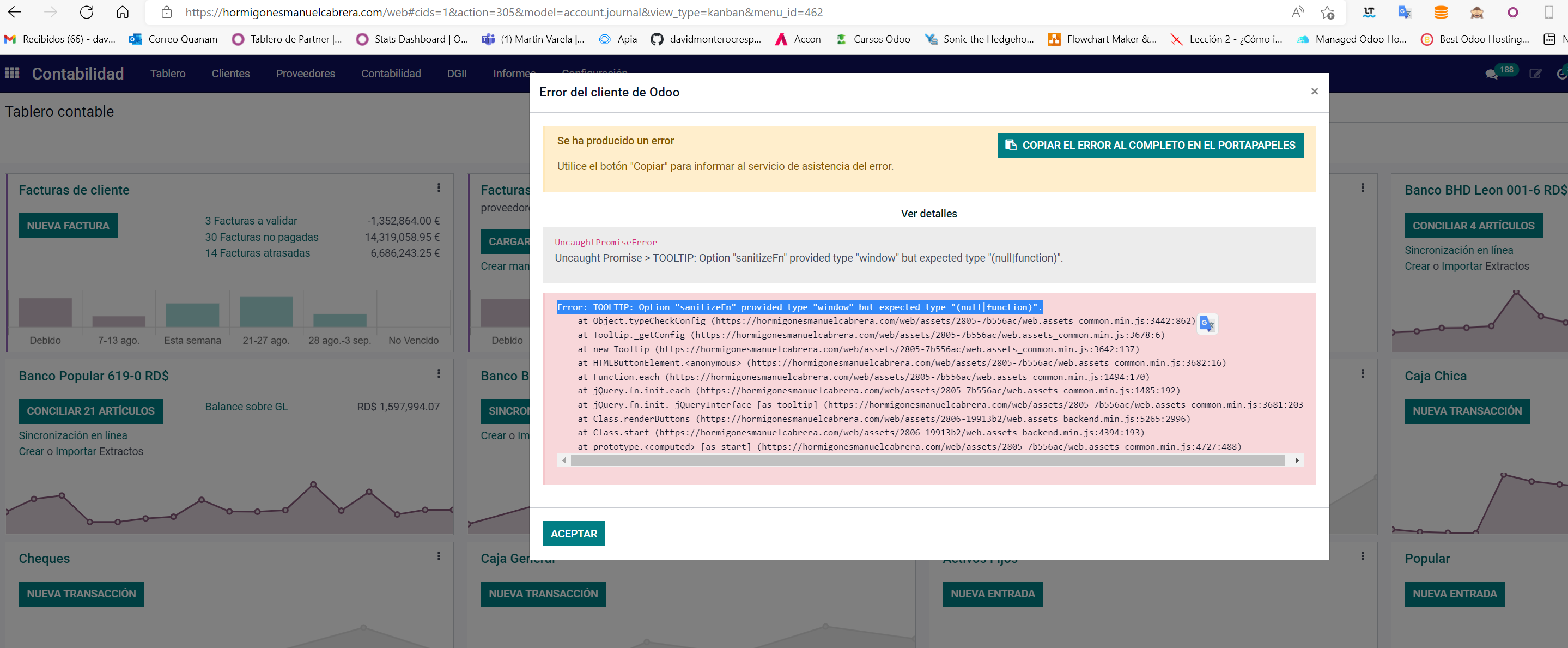Viewport: 1568px width, 648px height.
Task: Open Contabilidad menu item in navbar
Action: point(391,74)
